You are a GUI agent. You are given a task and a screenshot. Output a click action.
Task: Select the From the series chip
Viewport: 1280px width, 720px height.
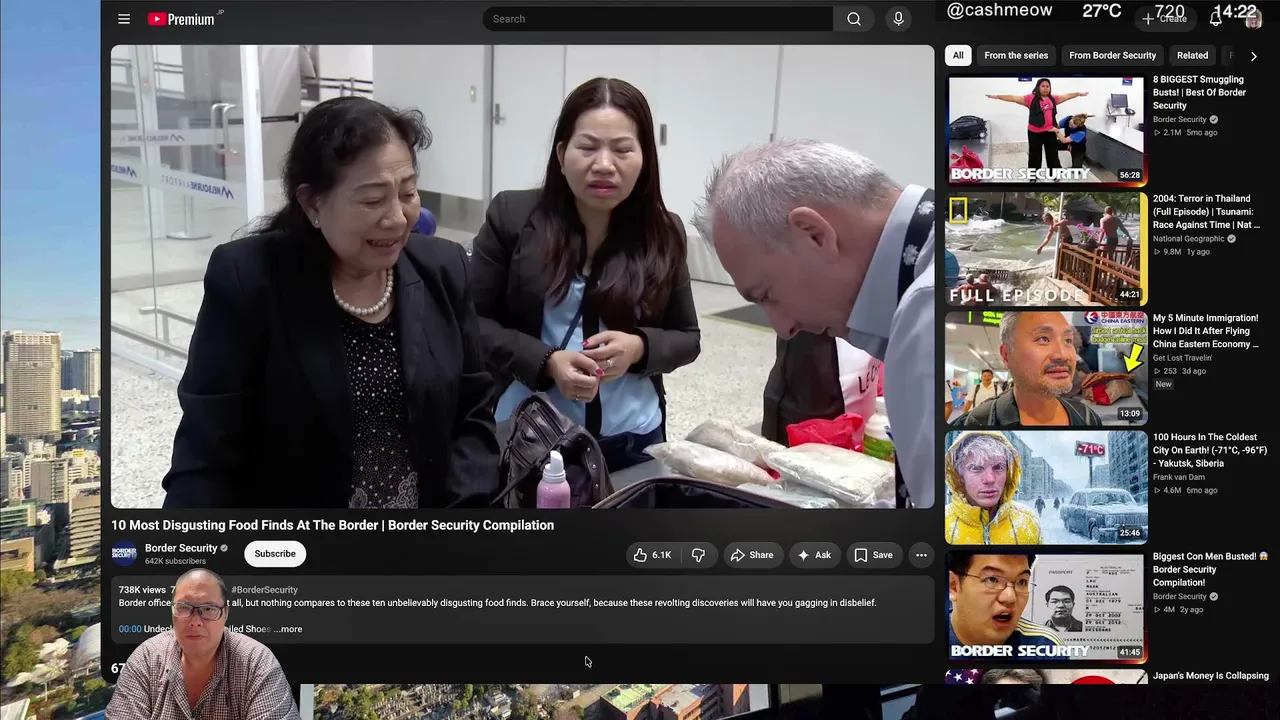click(x=1016, y=56)
